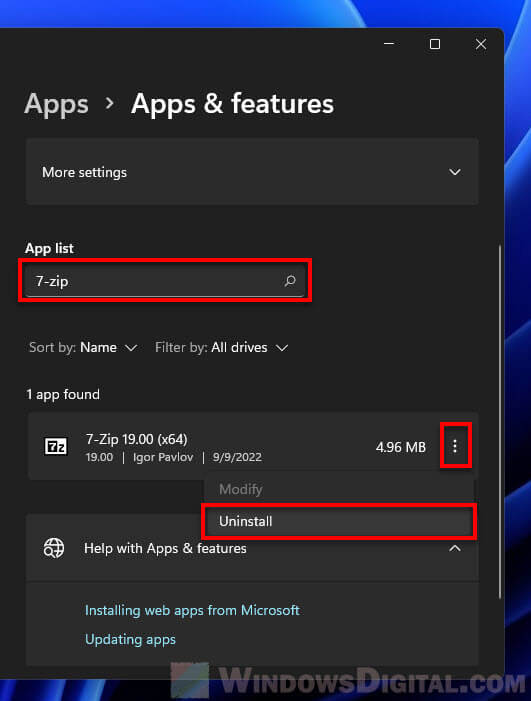The image size is (531, 701).
Task: Click the Apps & features heading
Action: point(232,104)
